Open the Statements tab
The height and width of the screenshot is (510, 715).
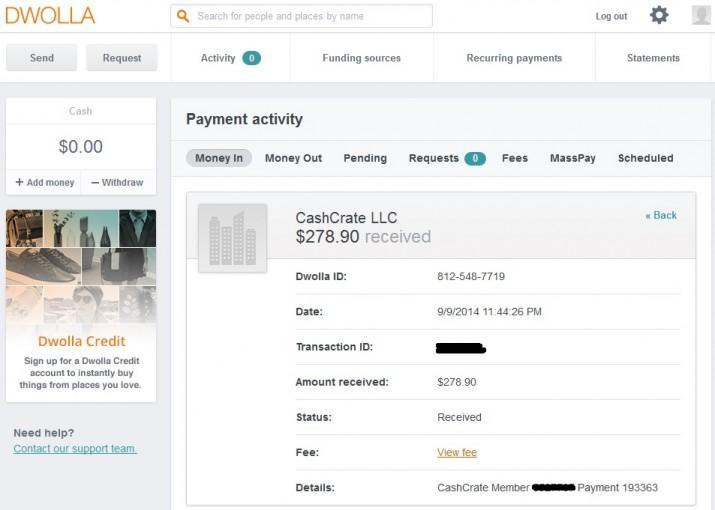coord(653,58)
